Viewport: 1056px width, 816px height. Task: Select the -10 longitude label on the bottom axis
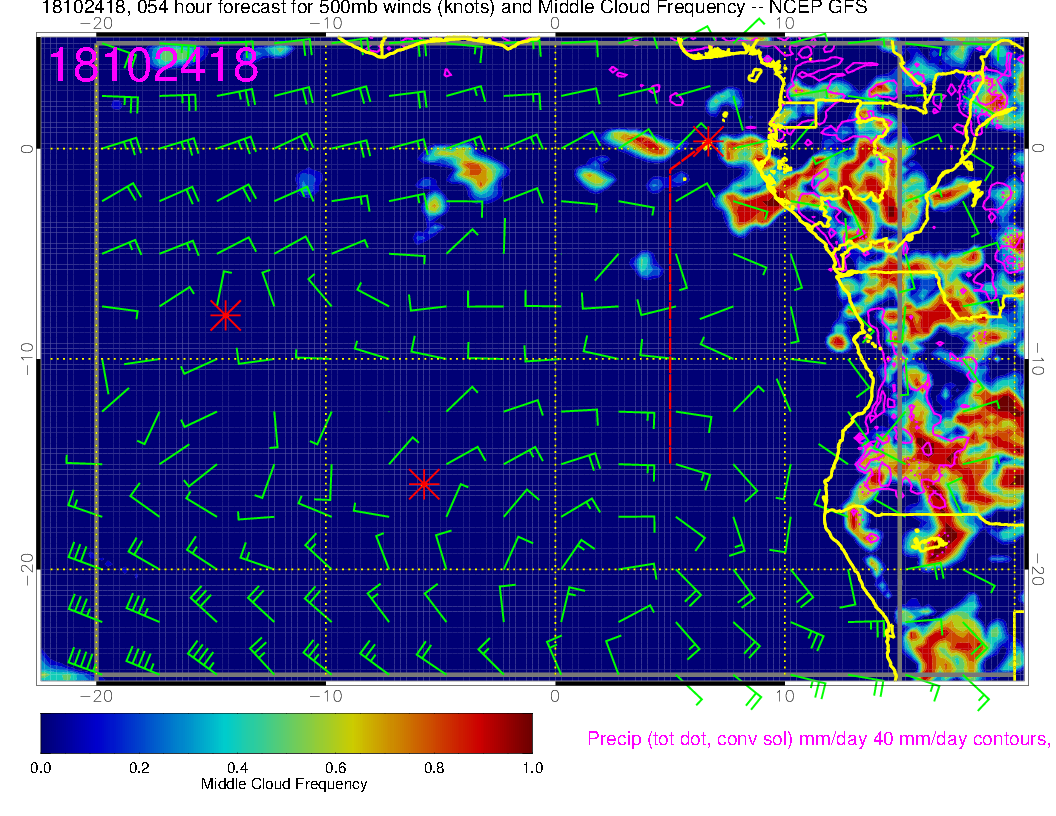click(325, 695)
